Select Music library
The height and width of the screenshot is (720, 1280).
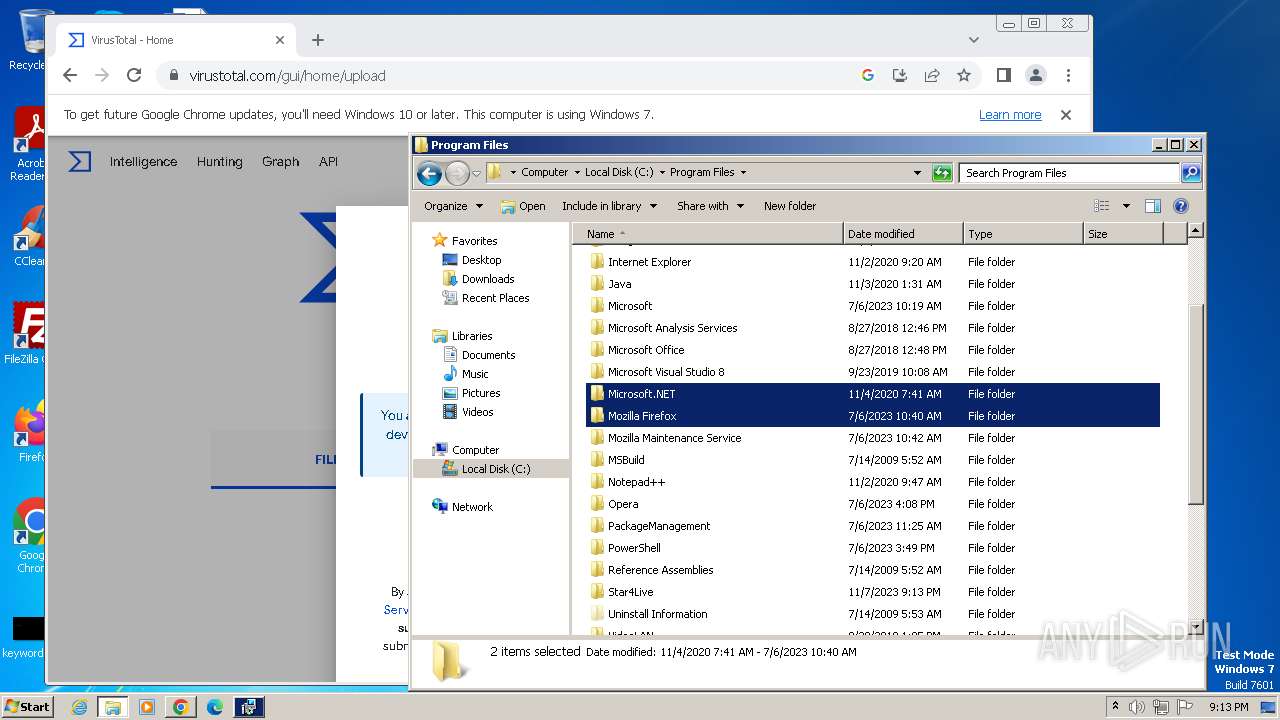475,374
